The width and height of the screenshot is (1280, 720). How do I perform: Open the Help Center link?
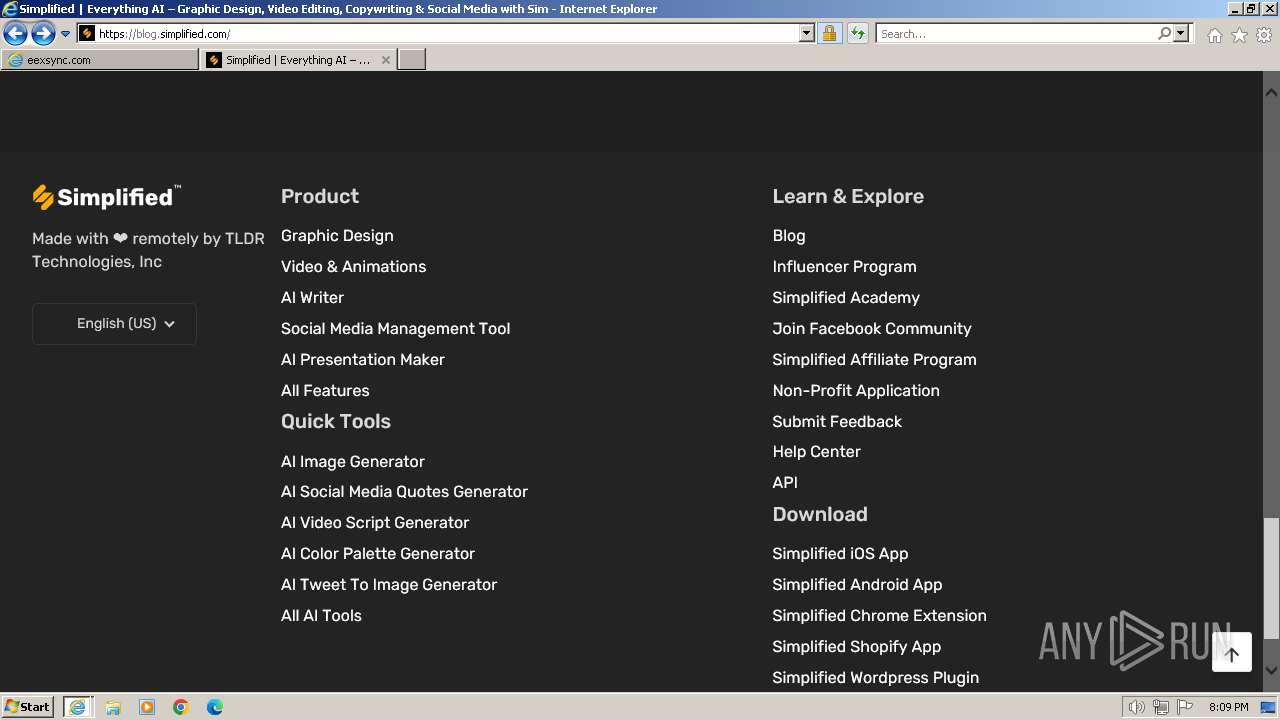[816, 452]
